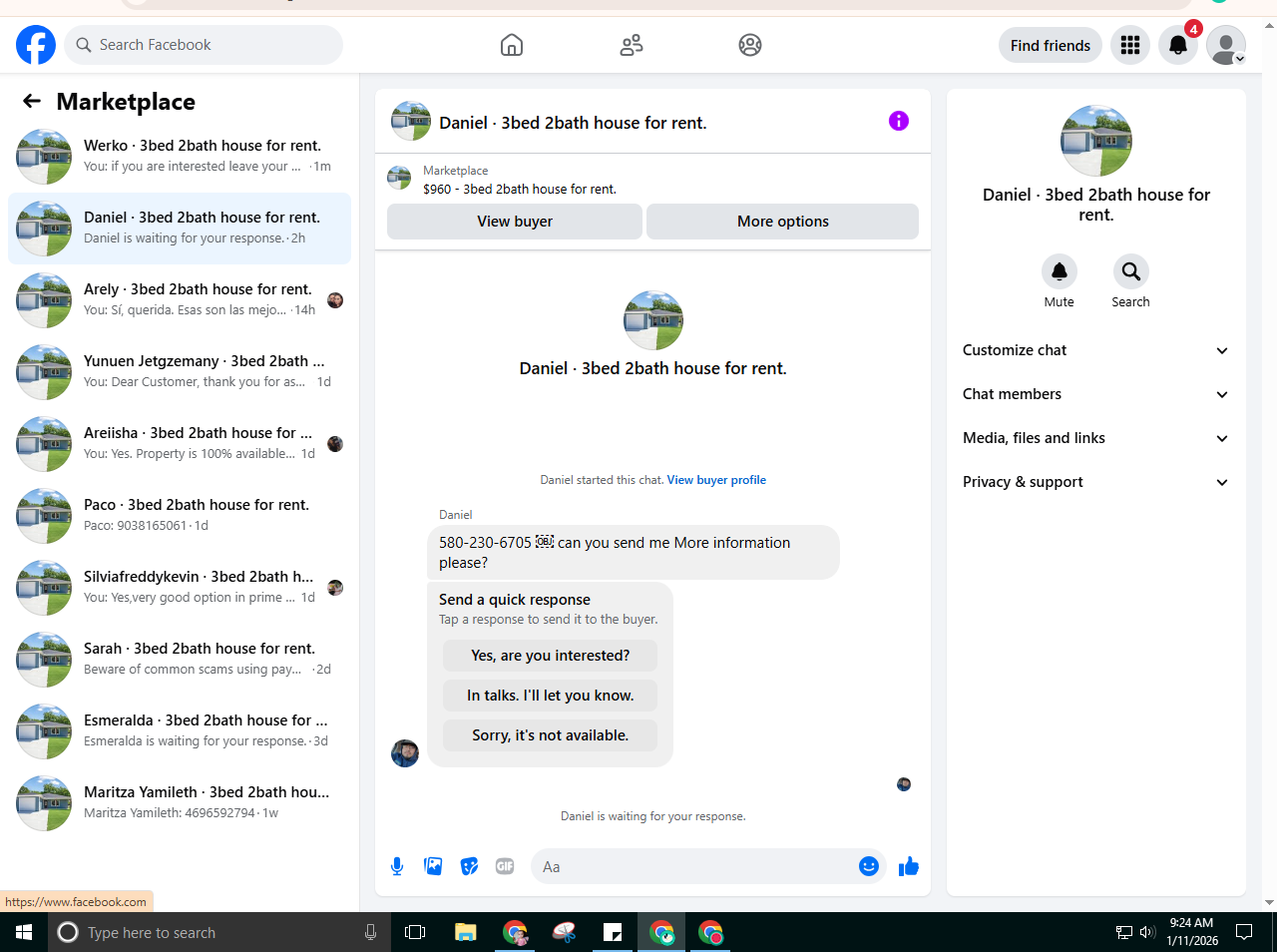The width and height of the screenshot is (1277, 952).
Task: Click Daniel's message with phone number 580-230-6705
Action: [634, 552]
